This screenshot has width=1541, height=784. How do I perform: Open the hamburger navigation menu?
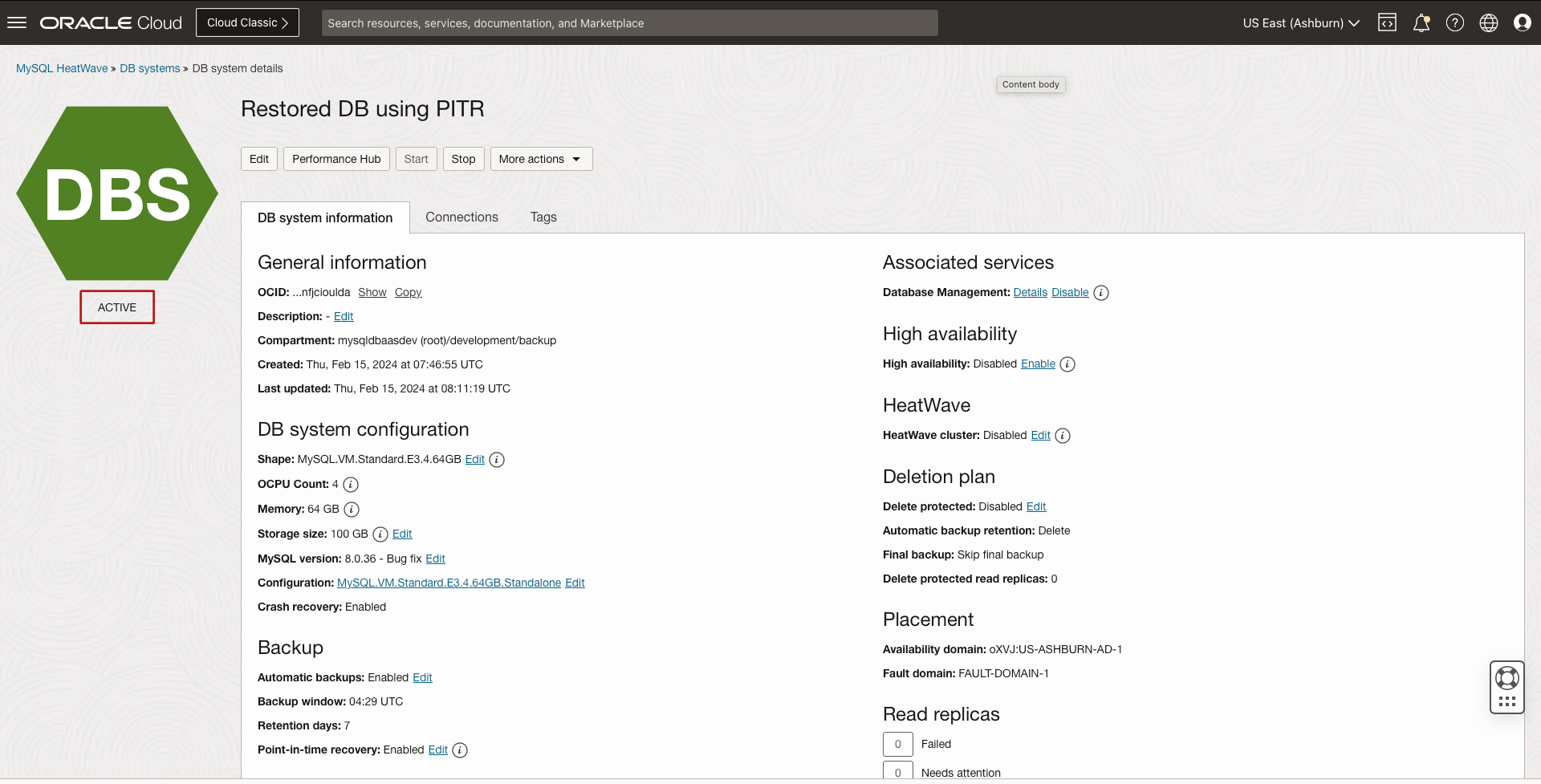pos(17,22)
